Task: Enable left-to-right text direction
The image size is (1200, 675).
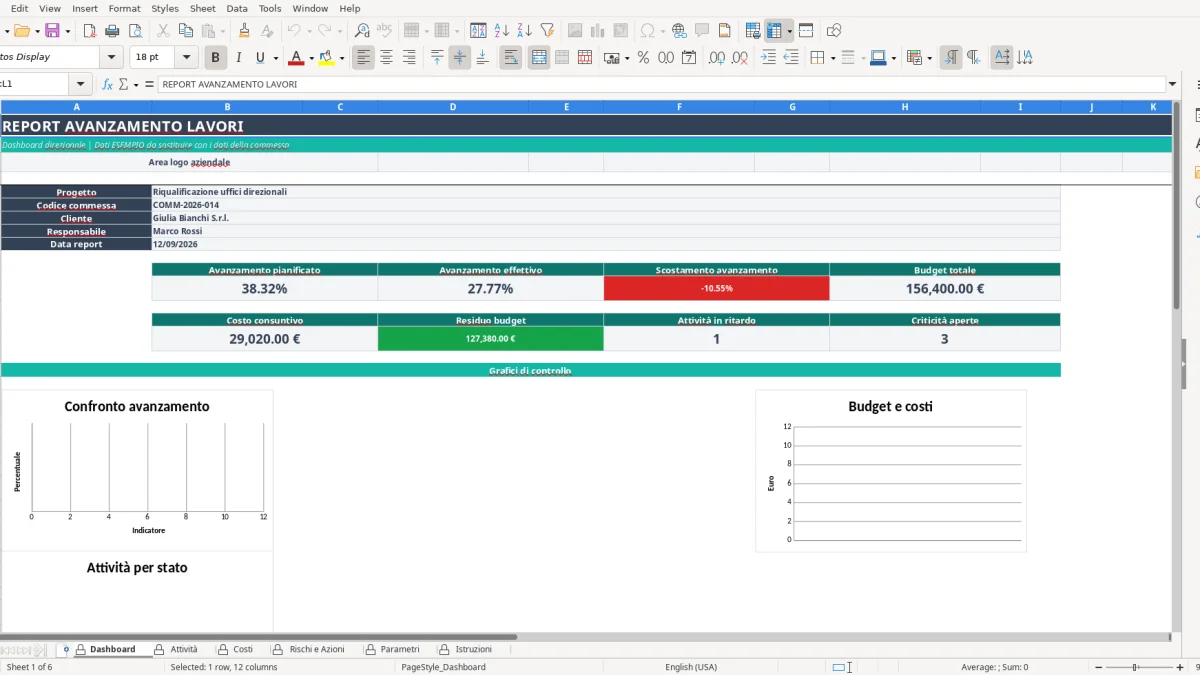Action: click(x=950, y=58)
